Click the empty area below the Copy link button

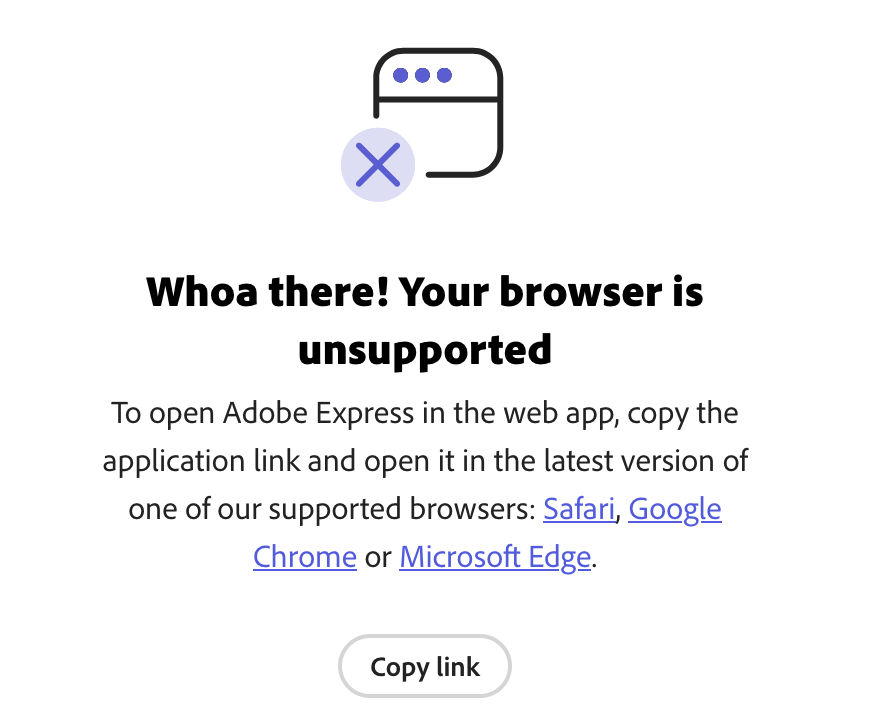point(425,708)
